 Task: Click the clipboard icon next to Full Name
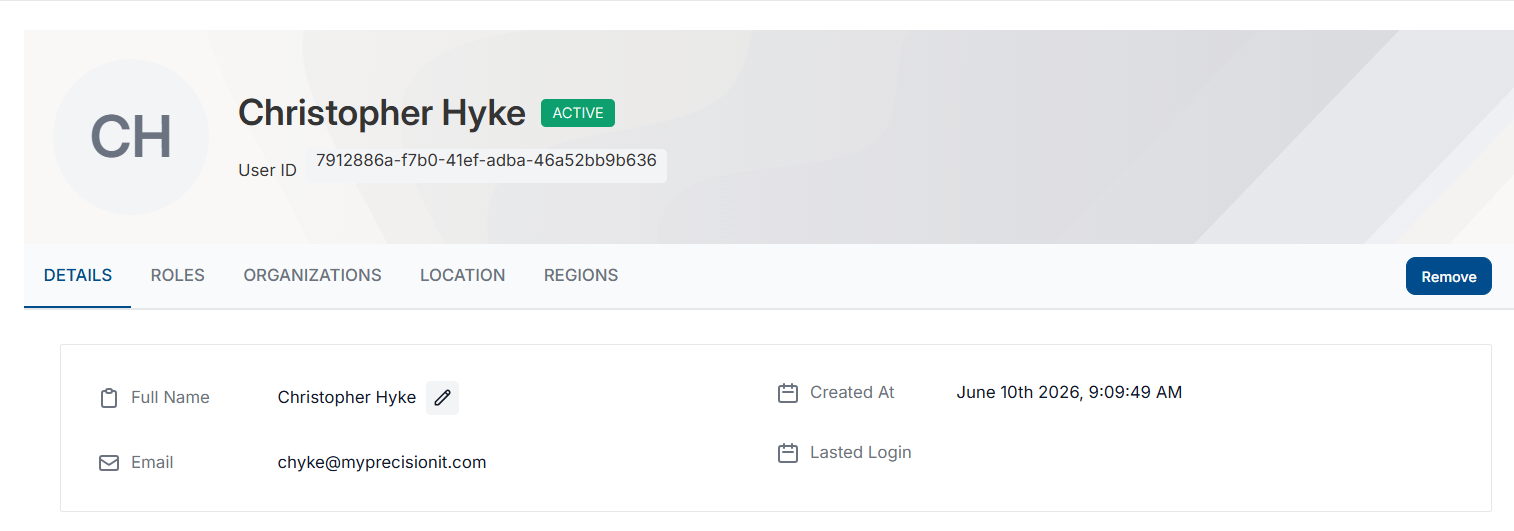point(109,398)
